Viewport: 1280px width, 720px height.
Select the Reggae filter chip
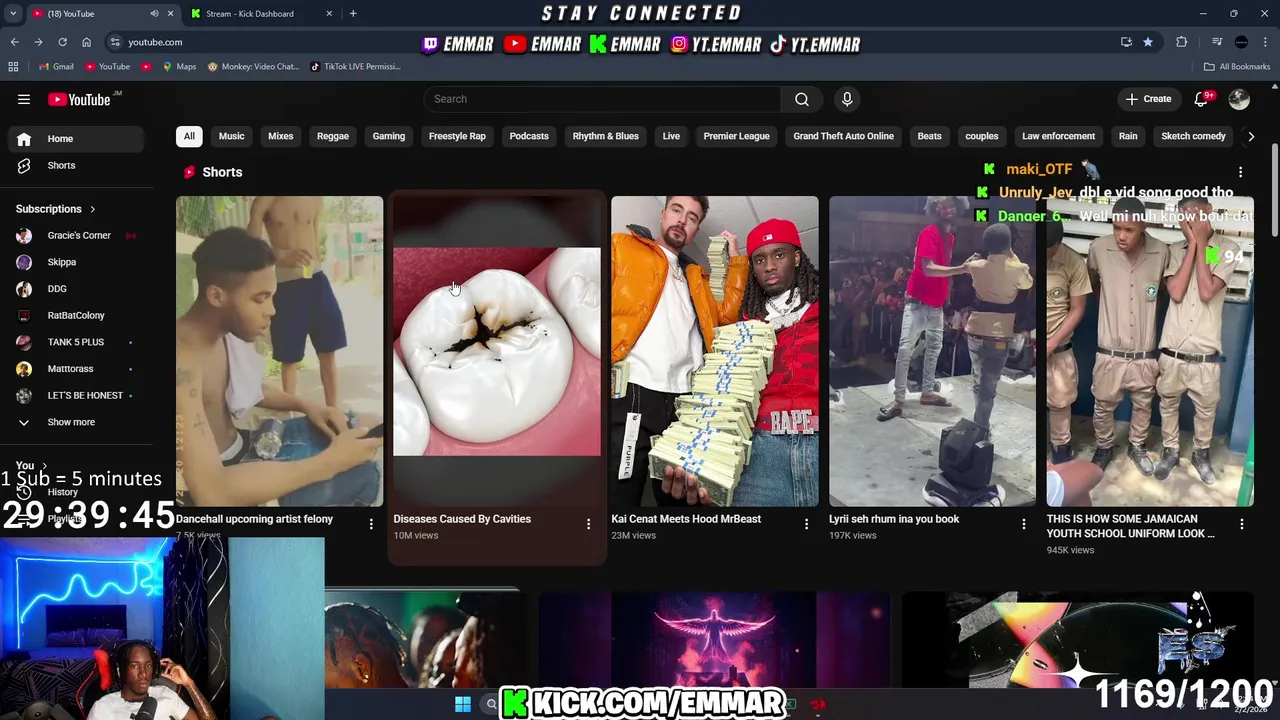tap(333, 136)
